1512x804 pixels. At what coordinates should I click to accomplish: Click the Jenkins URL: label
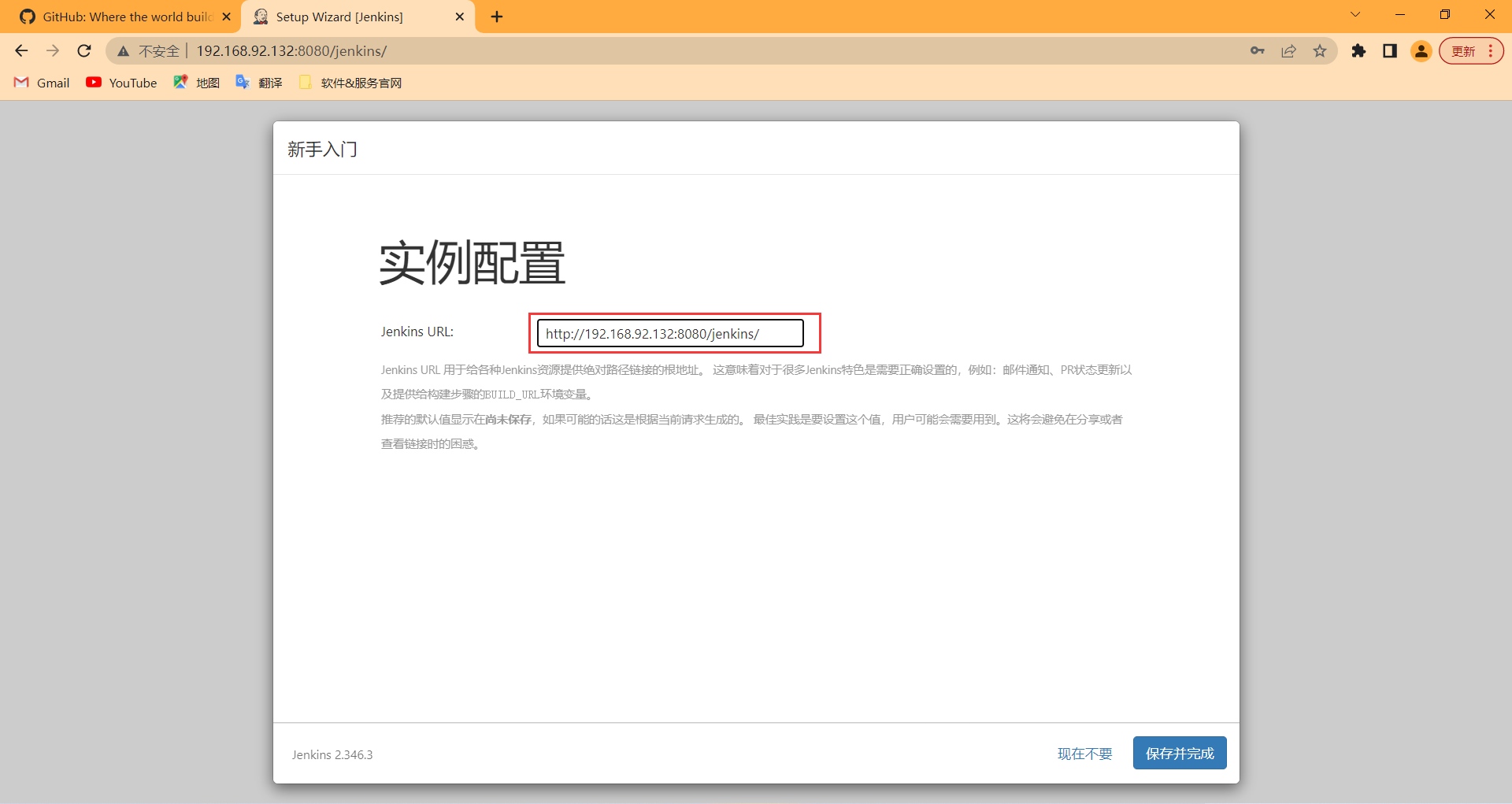point(417,332)
